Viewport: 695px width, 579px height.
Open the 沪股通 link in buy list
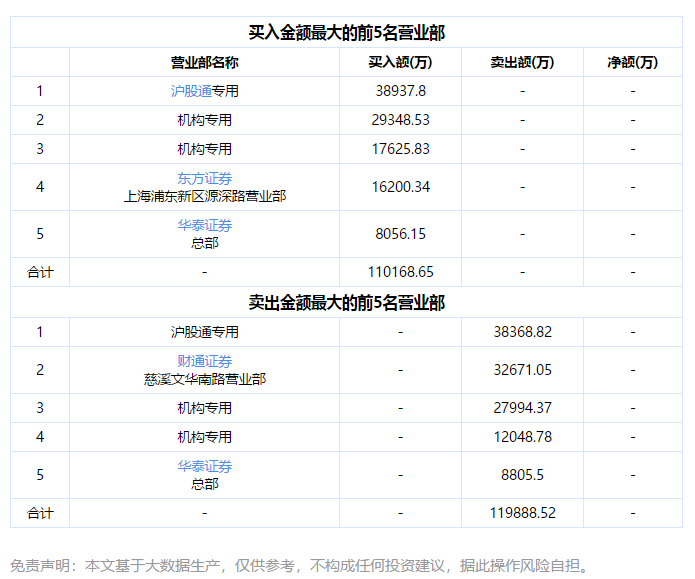[x=191, y=91]
